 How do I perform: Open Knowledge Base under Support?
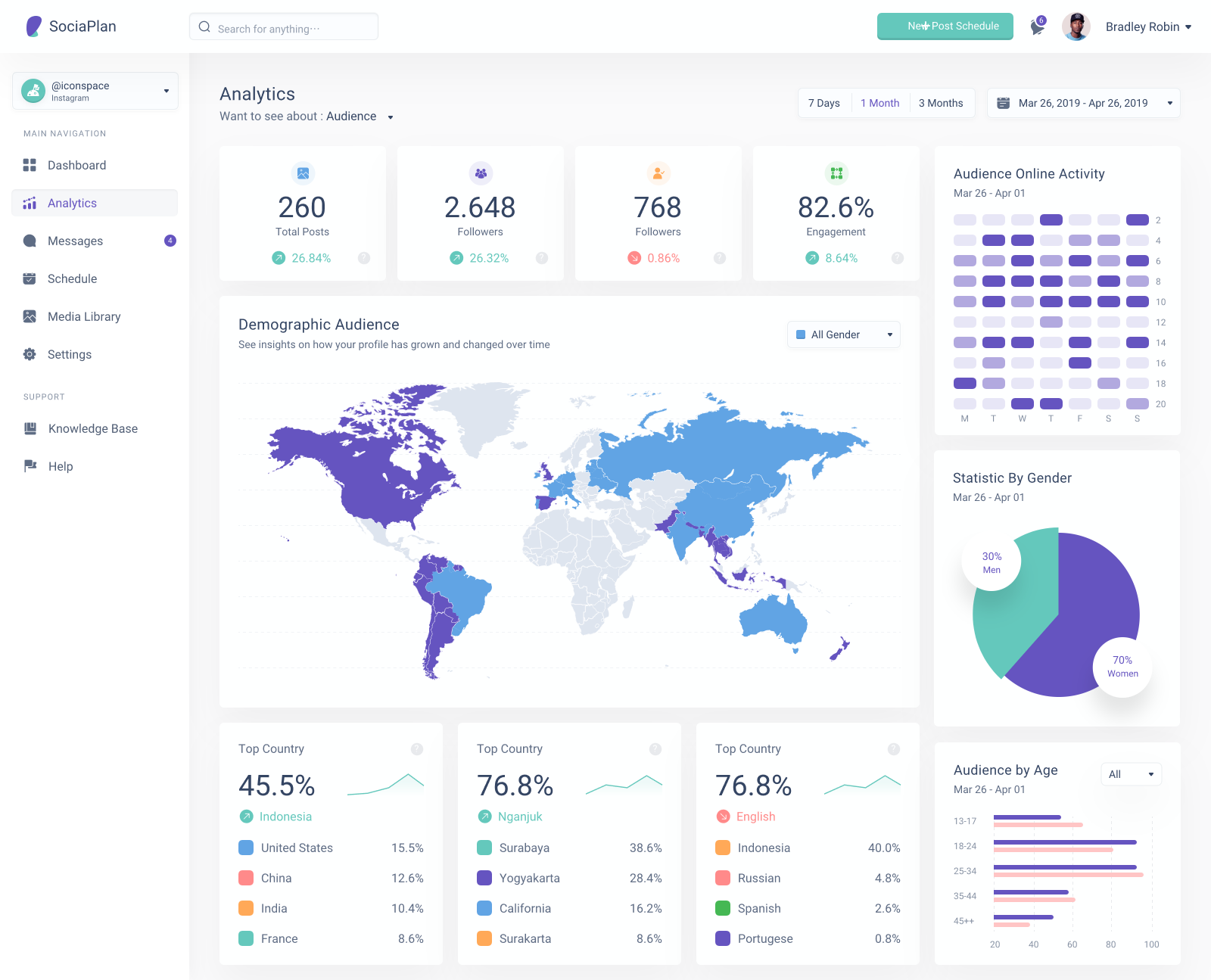95,428
